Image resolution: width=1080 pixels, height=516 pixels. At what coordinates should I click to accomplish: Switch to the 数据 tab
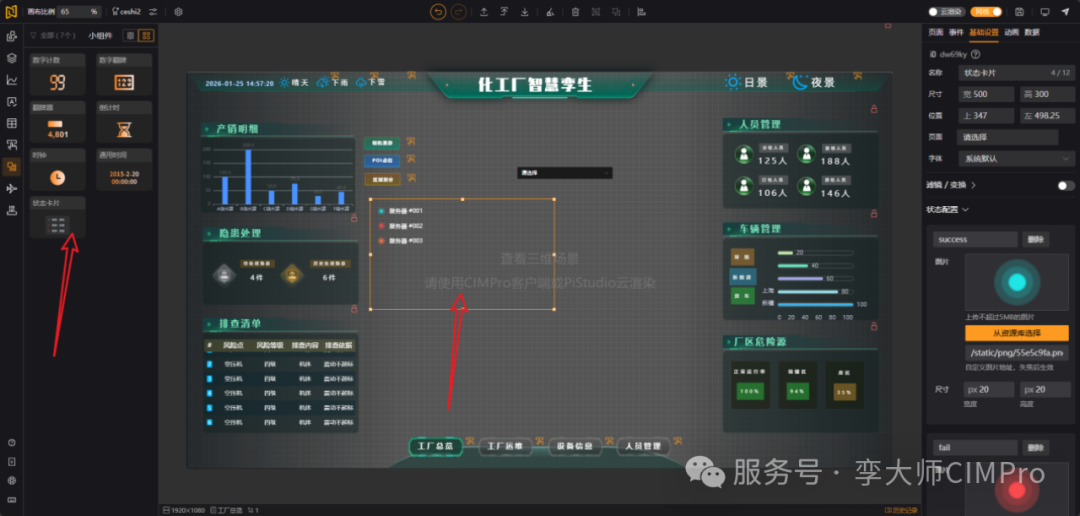click(x=1032, y=32)
